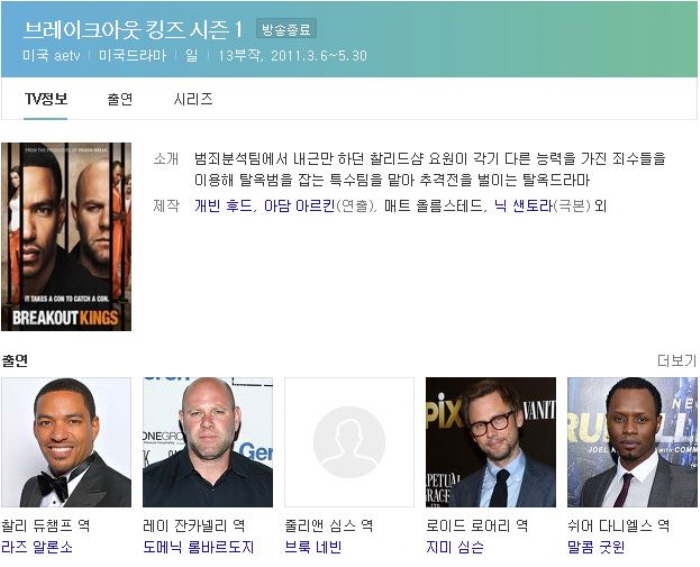Click the Breakout Kings poster image
Viewport: 700px width, 567px height.
click(67, 237)
